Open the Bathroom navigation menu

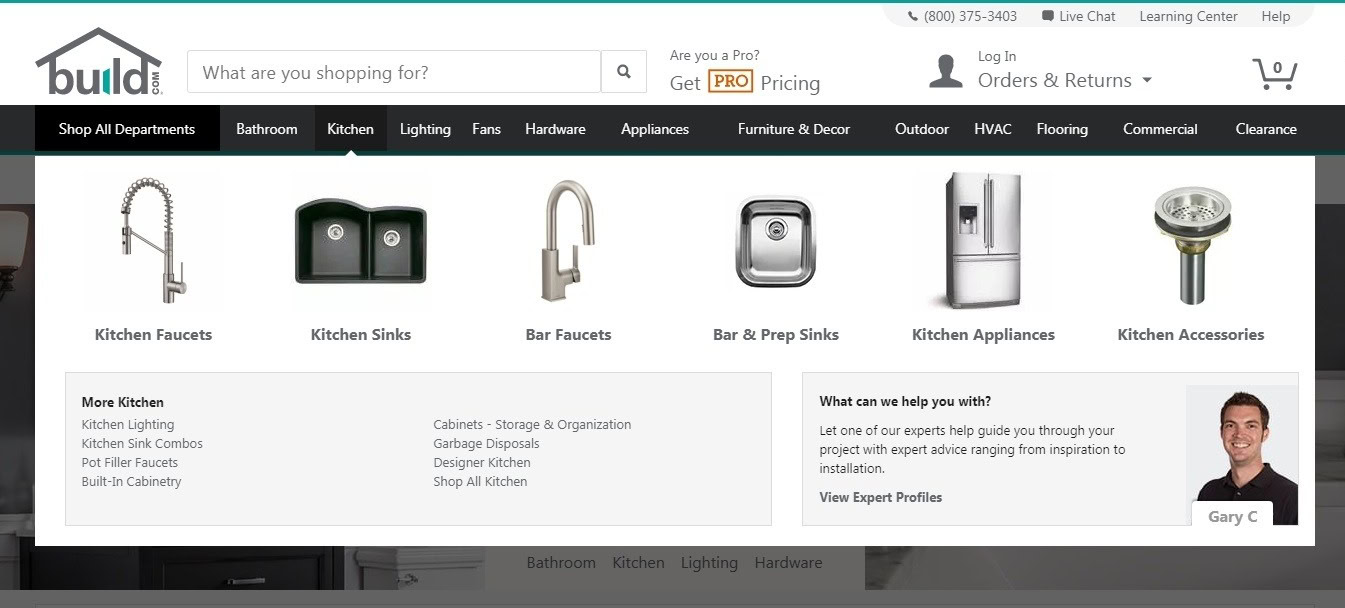(267, 129)
